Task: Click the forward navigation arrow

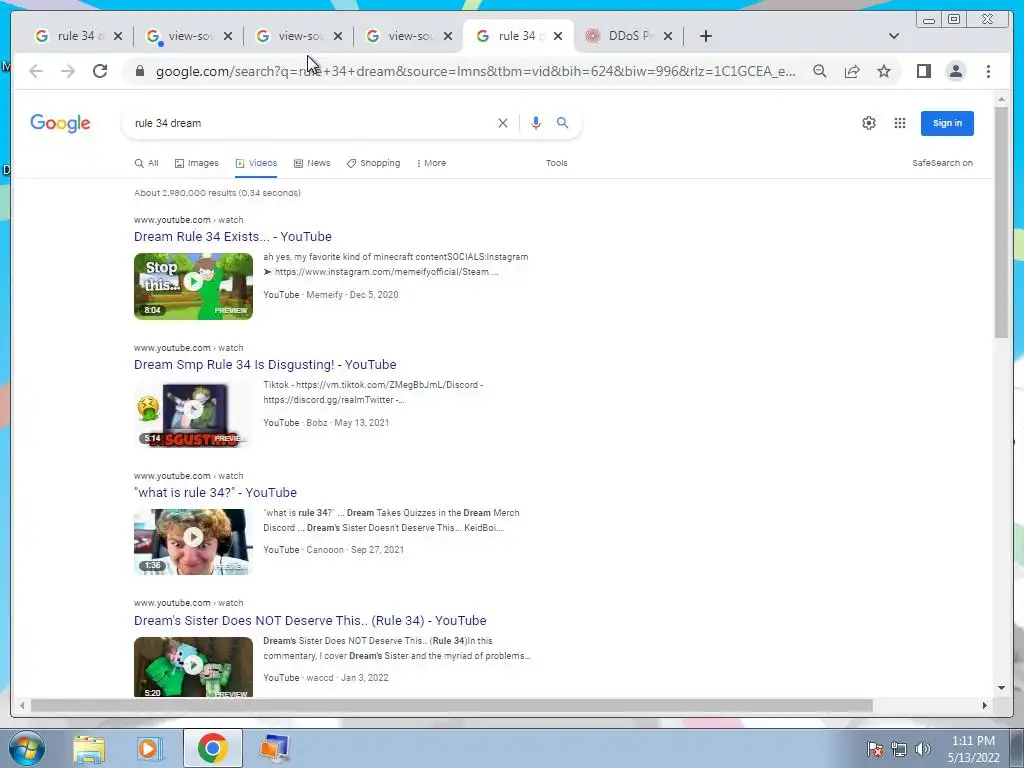Action: click(x=68, y=71)
